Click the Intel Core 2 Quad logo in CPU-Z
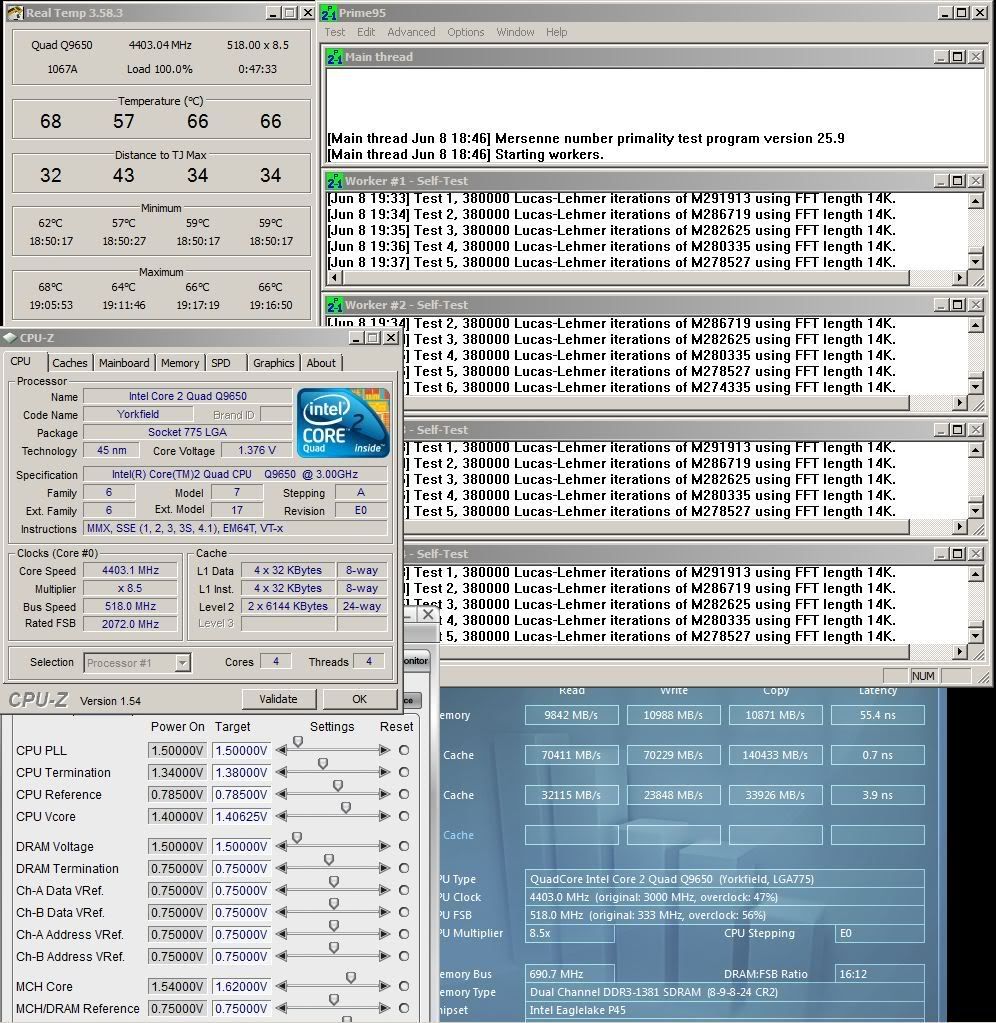The height and width of the screenshot is (1023, 996). tap(343, 423)
